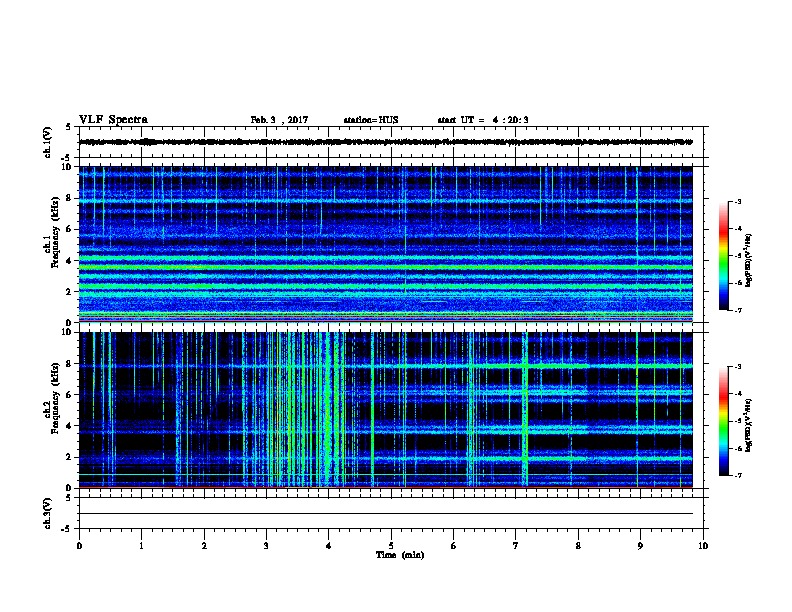Click the ch.1 frequency tick label "4"
This screenshot has height=612, width=792.
click(x=69, y=261)
